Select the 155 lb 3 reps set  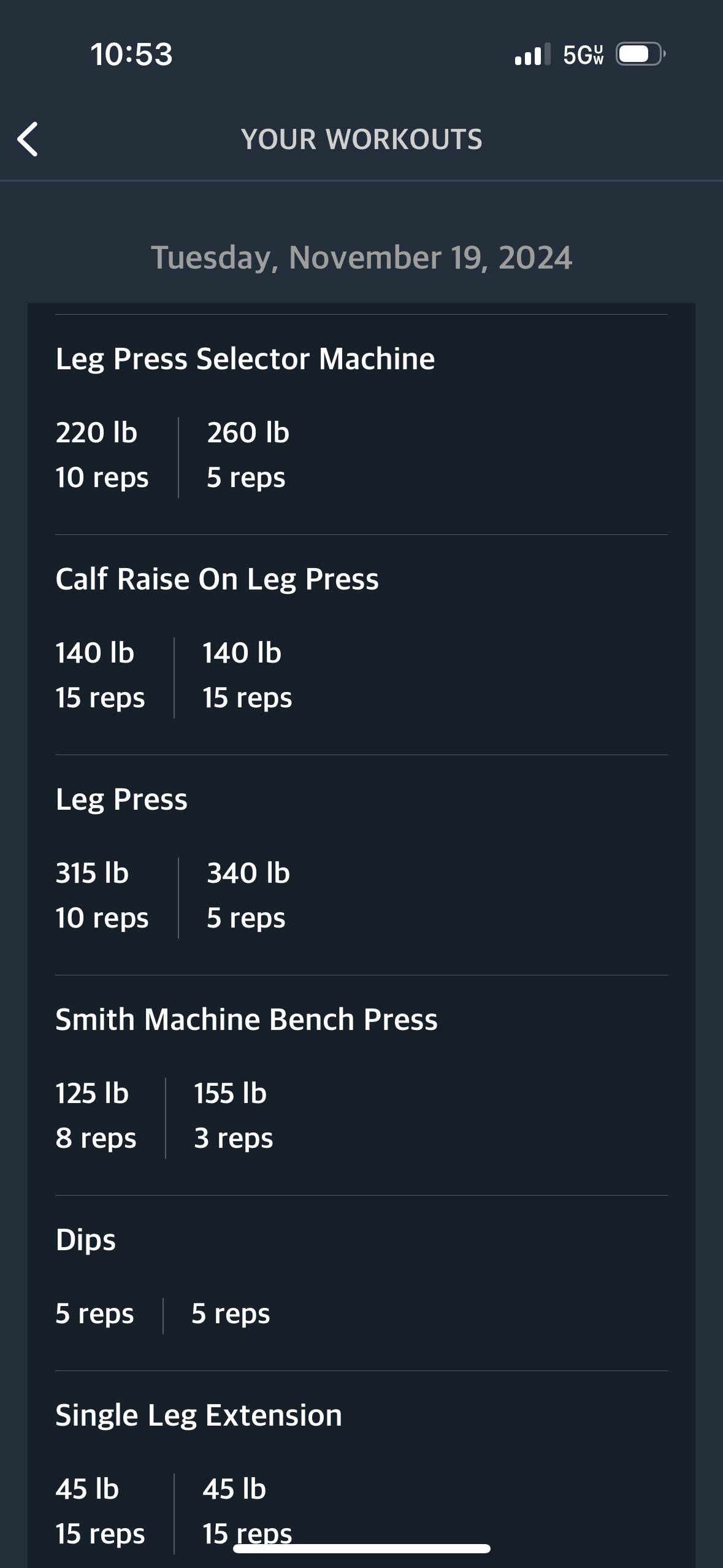click(x=233, y=1115)
